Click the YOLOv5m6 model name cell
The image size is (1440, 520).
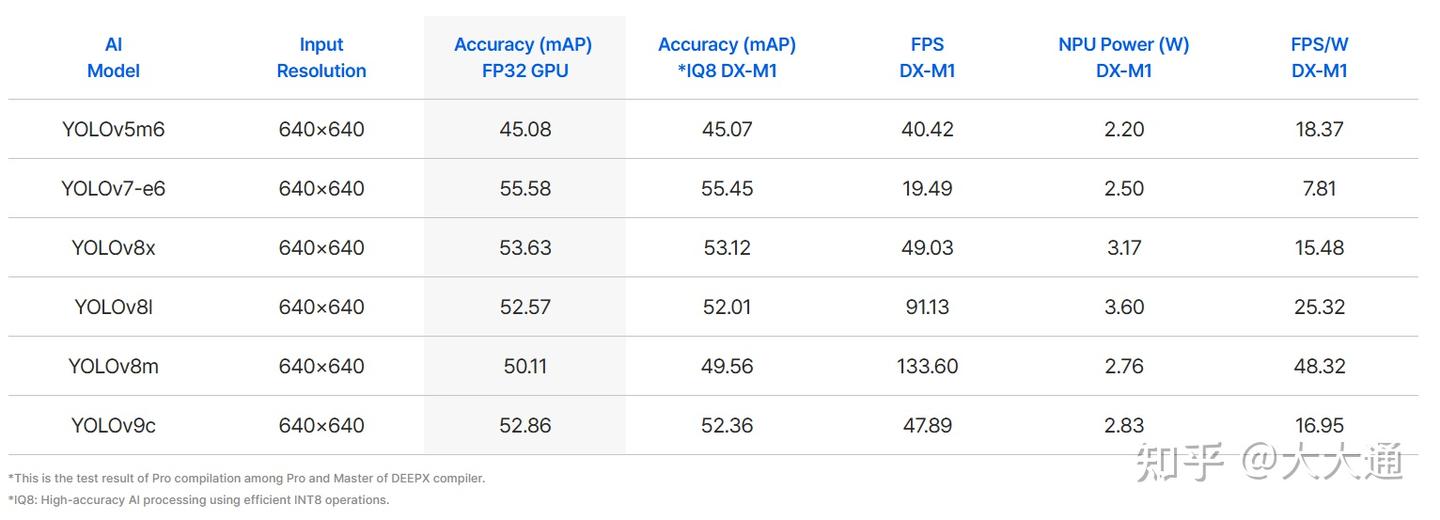(113, 129)
